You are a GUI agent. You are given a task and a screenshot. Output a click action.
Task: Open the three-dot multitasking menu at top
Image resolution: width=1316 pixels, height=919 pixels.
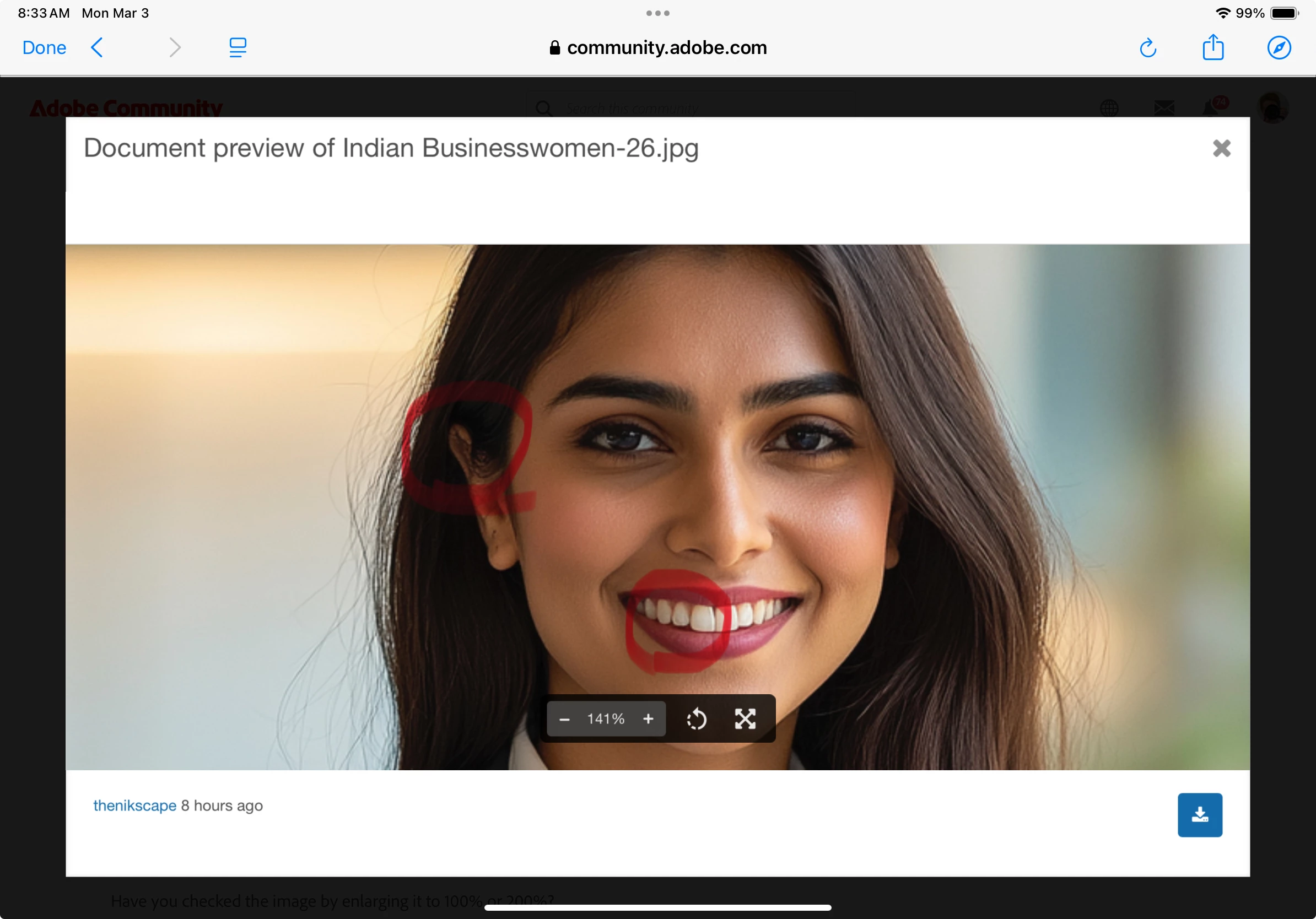coord(657,13)
